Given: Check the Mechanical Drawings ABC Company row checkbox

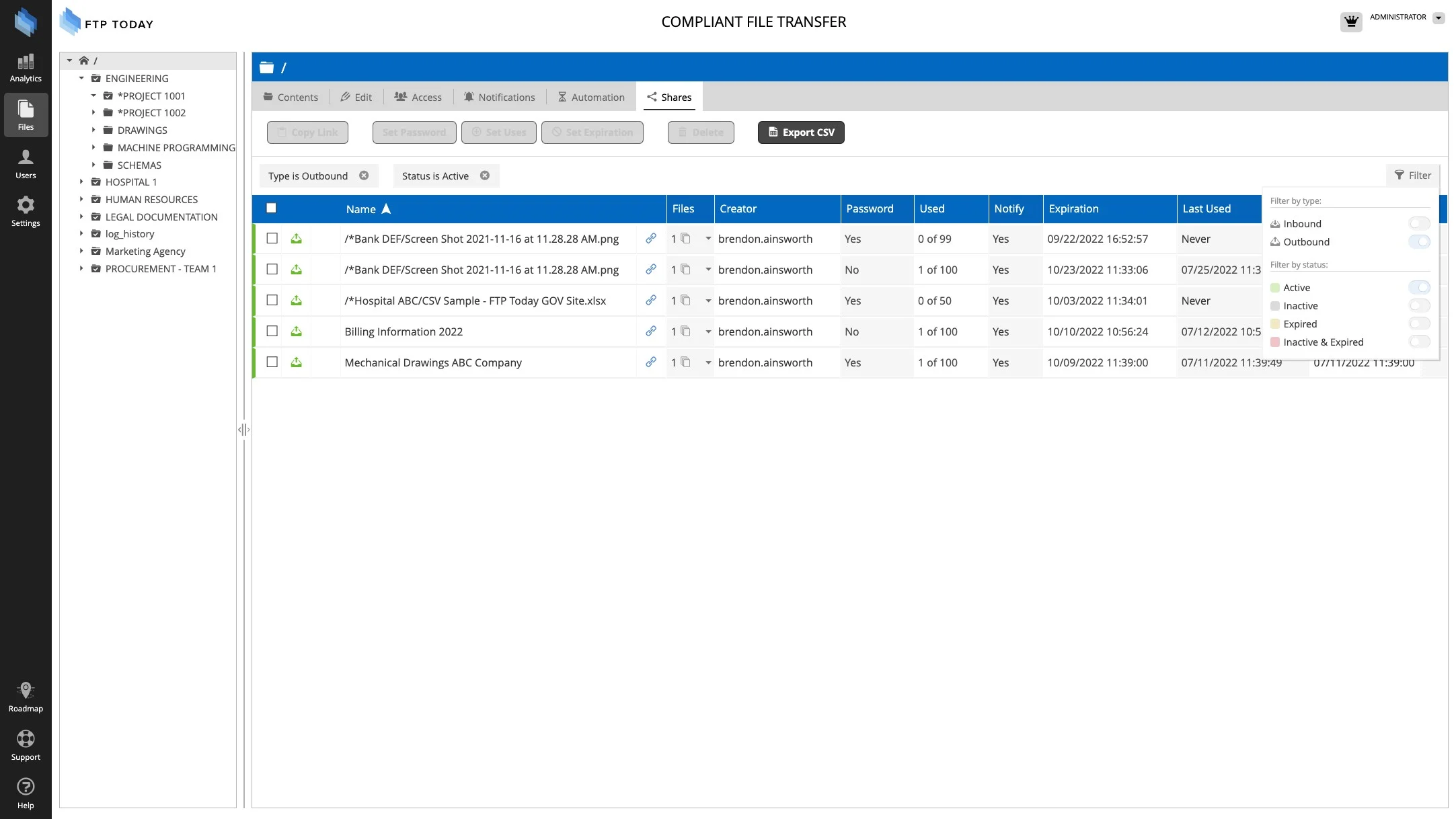Looking at the screenshot, I should click(272, 362).
